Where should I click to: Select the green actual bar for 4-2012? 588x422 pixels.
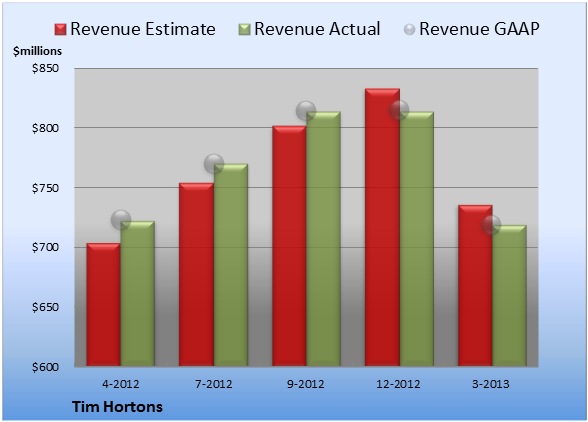(x=138, y=294)
